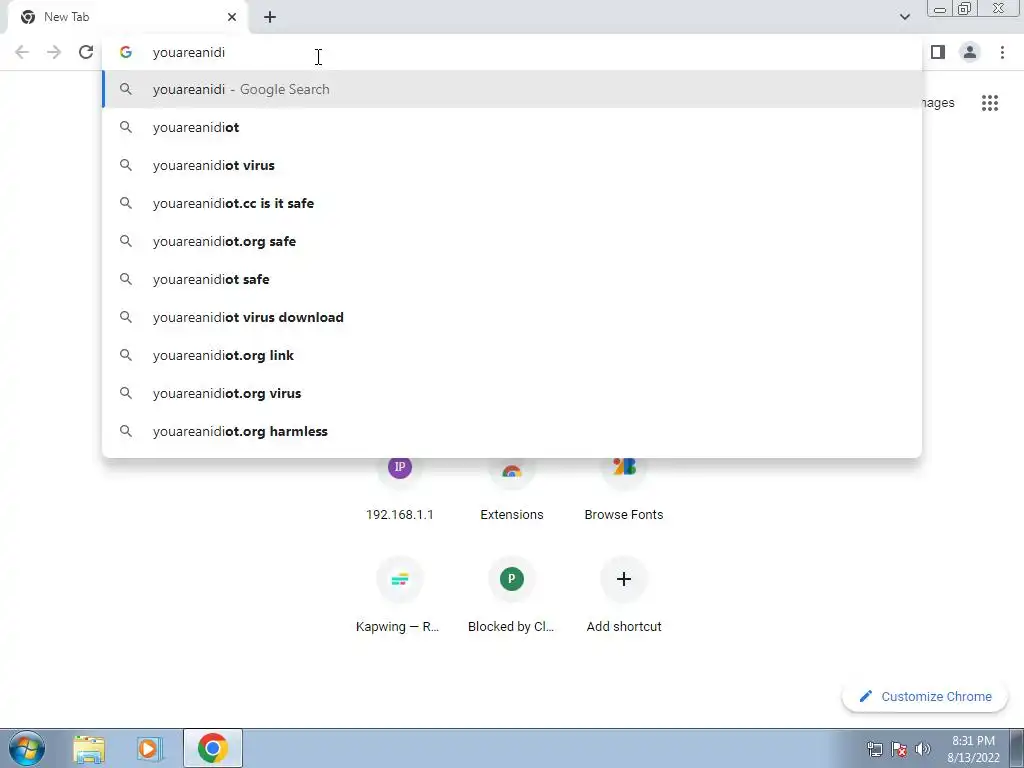Viewport: 1024px width, 768px height.
Task: Open the 'Blocked by Cl...' shortcut
Action: (x=512, y=594)
